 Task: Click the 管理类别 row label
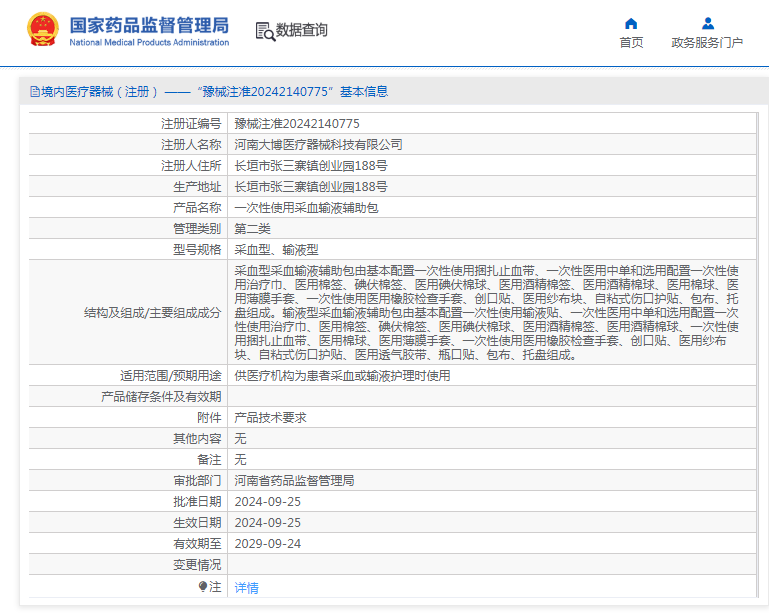197,229
